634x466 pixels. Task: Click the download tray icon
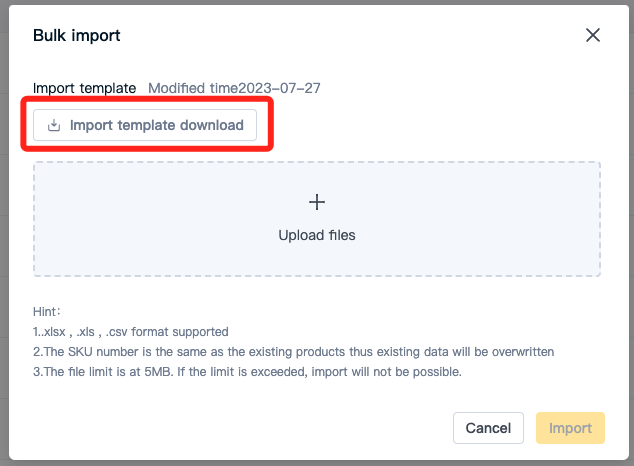pyautogui.click(x=54, y=125)
